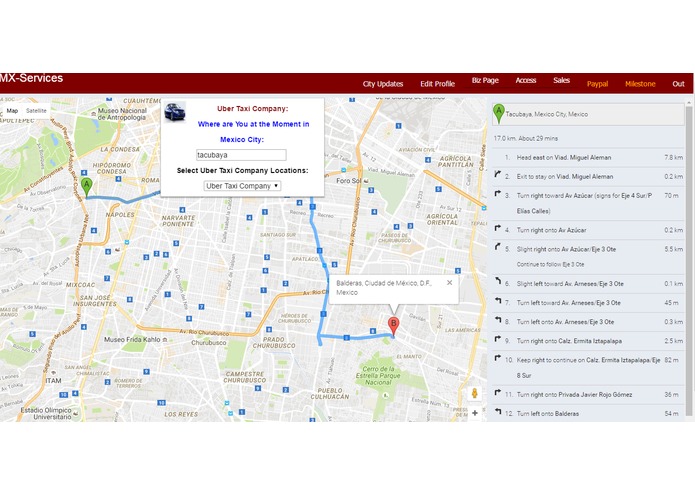Select step Turn right onto Av Azúcar

(588, 230)
